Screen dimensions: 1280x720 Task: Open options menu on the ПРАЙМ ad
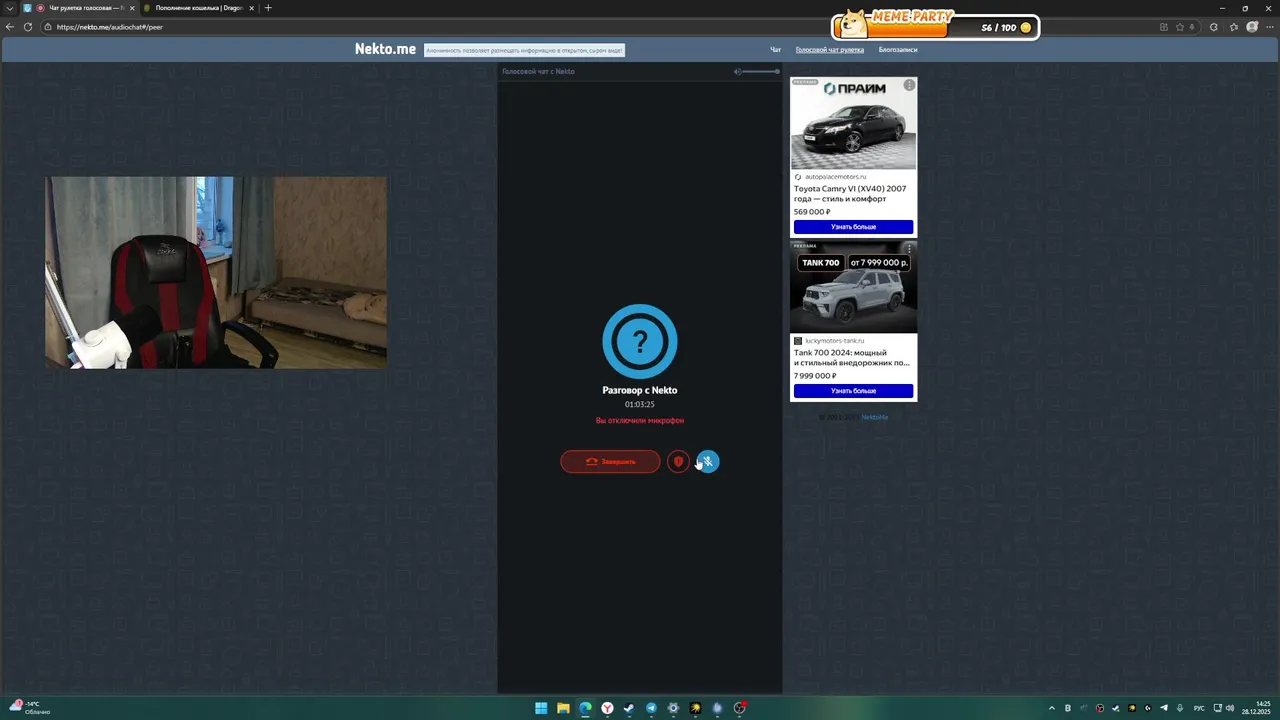[909, 85]
